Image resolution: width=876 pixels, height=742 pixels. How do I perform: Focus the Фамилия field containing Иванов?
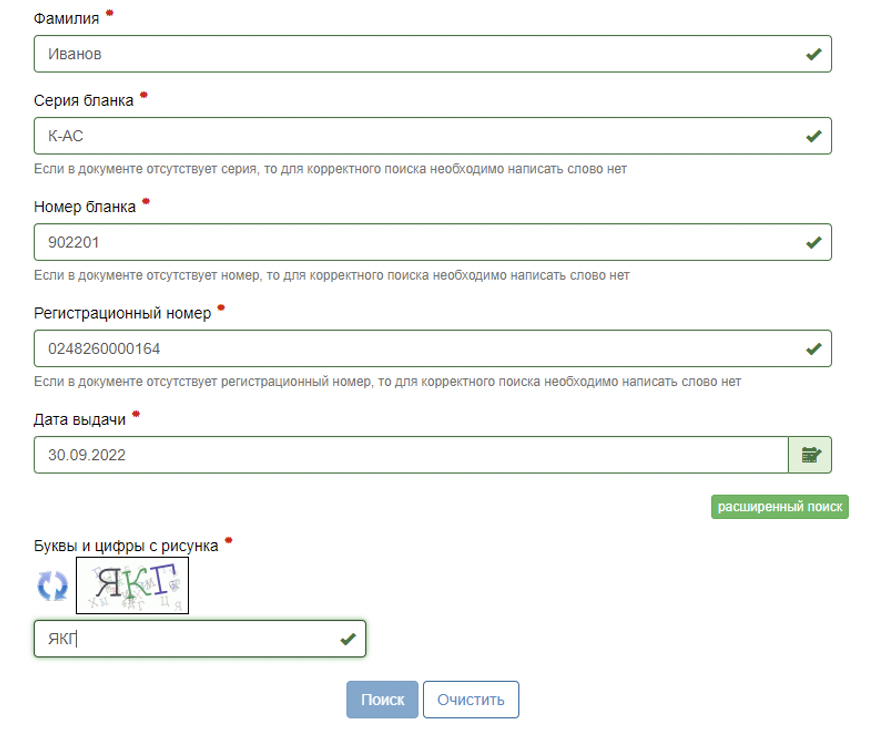[432, 54]
